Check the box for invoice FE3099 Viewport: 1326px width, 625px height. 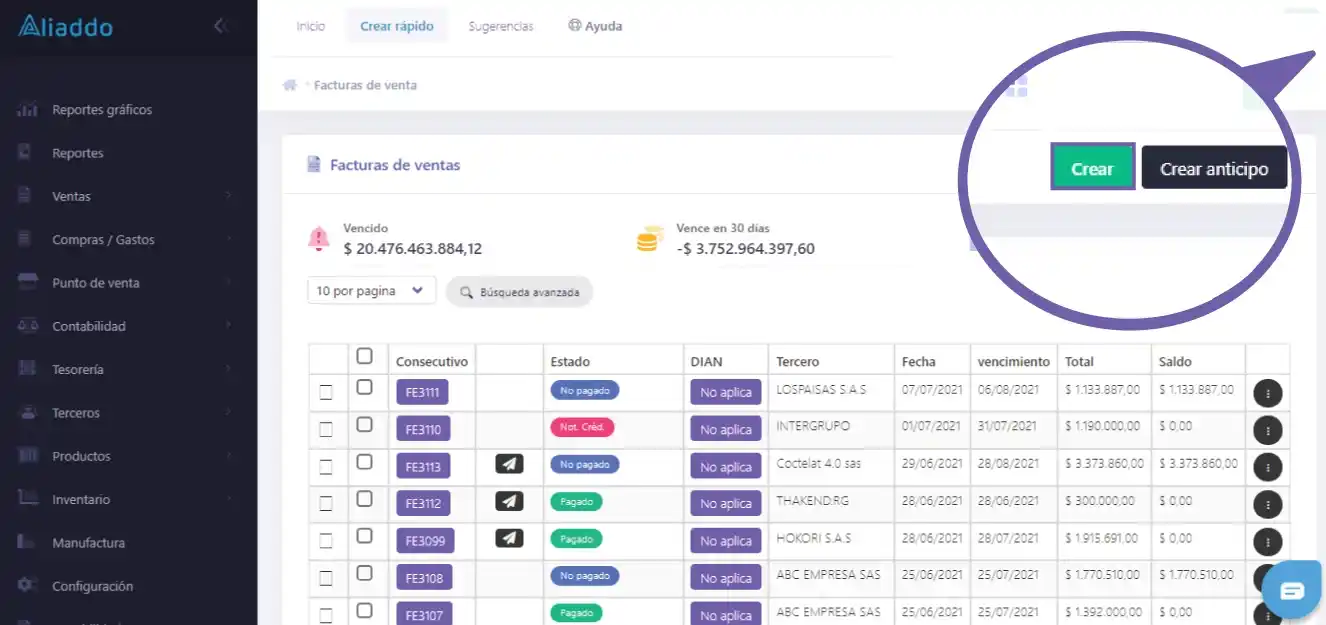coord(364,535)
